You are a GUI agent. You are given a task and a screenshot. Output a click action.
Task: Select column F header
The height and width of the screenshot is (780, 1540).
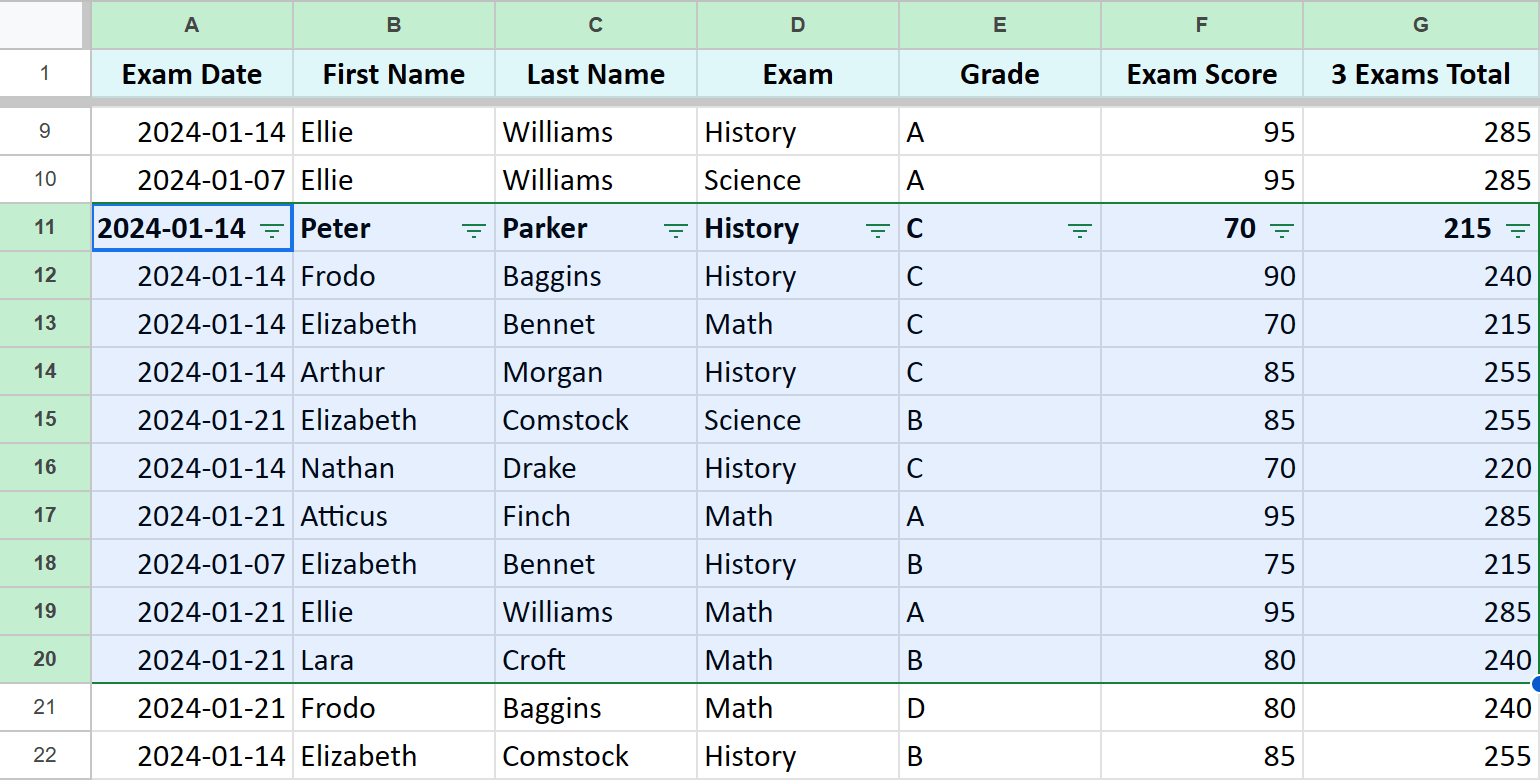(x=1202, y=25)
